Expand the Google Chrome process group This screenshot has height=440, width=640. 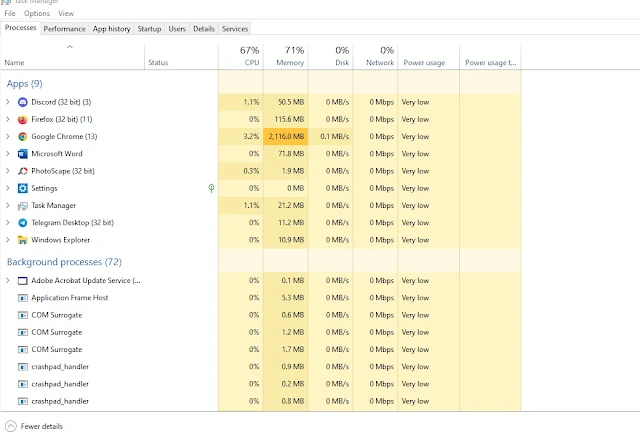pos(8,136)
